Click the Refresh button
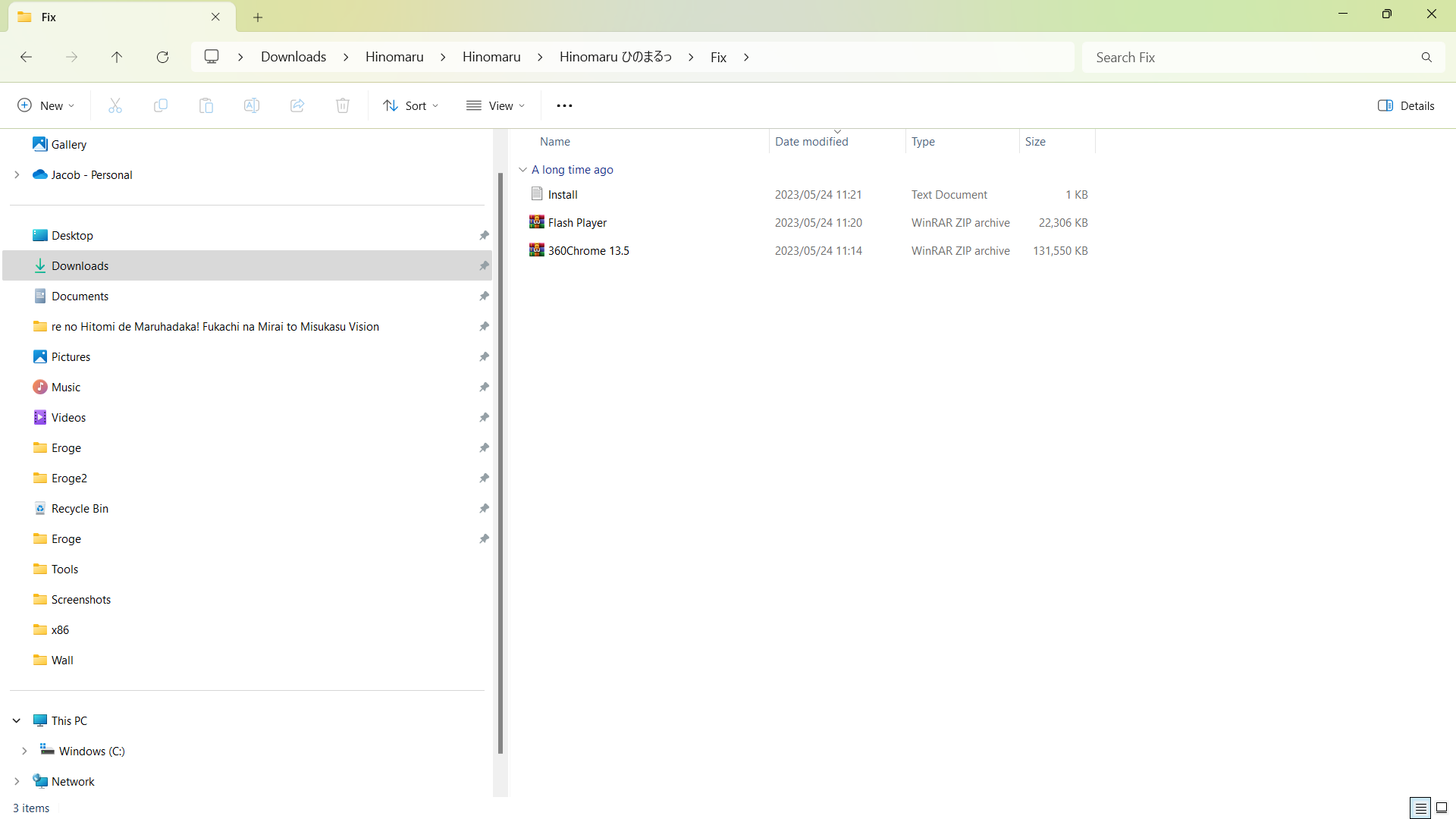 [162, 57]
